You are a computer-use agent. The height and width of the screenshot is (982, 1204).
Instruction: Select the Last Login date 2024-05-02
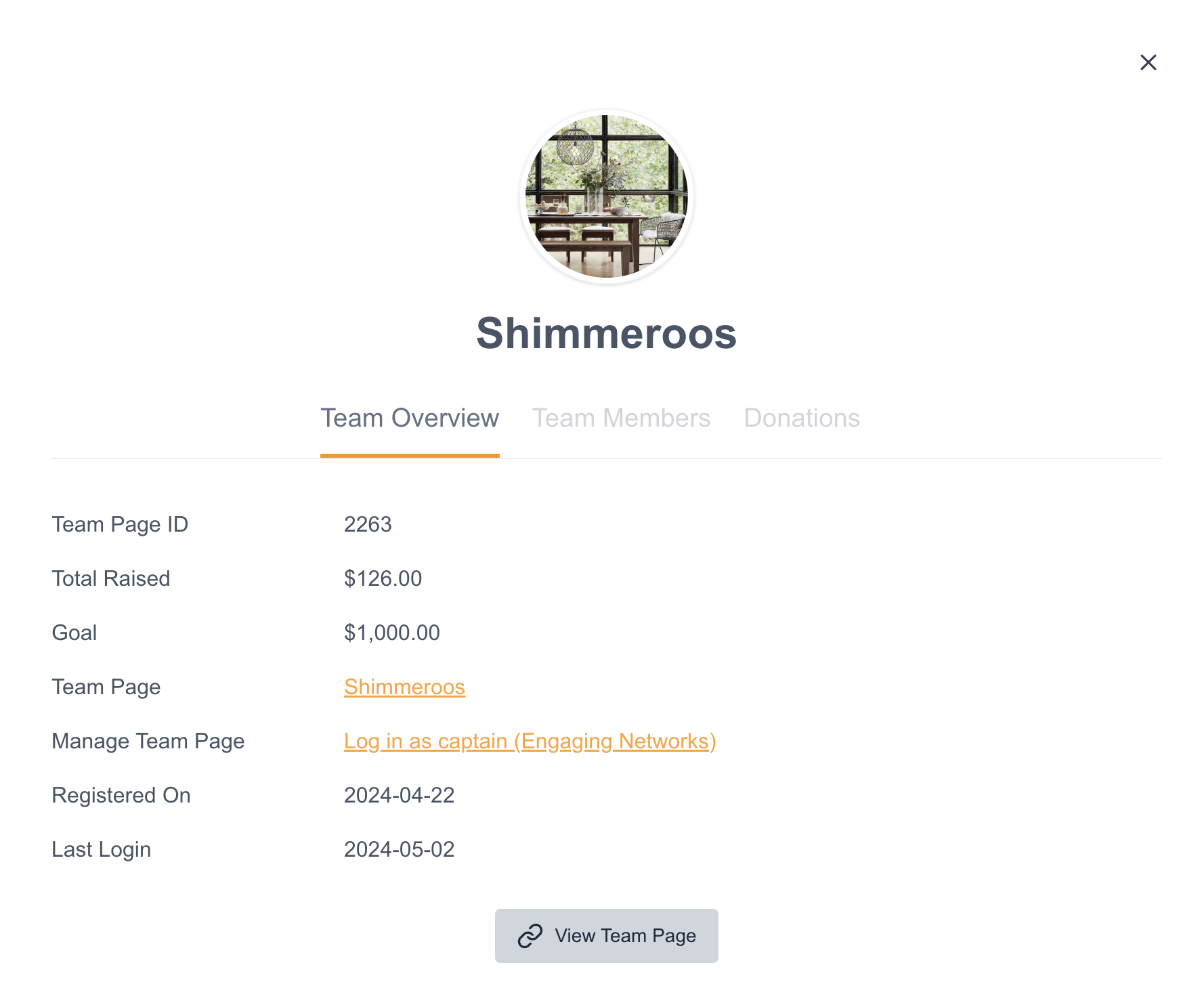[x=399, y=849]
